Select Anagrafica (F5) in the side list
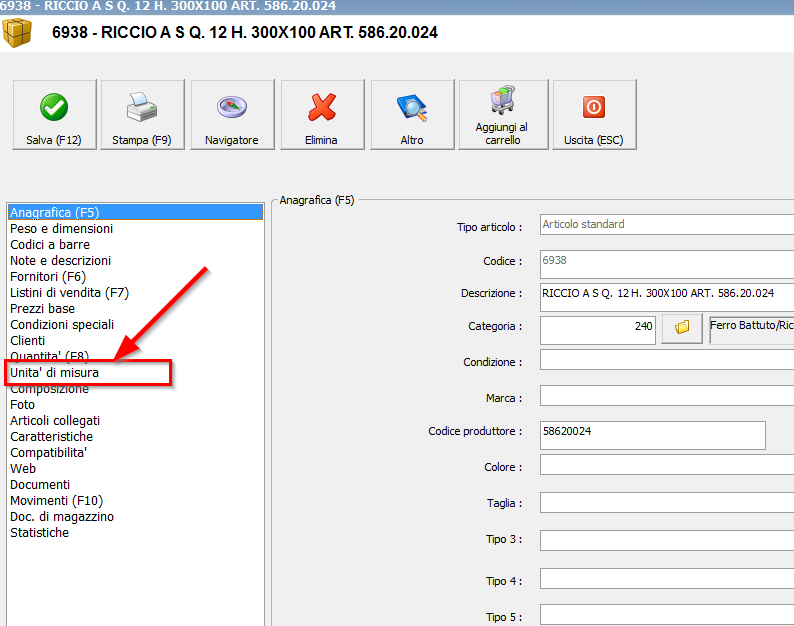The width and height of the screenshot is (794, 626). [x=136, y=212]
